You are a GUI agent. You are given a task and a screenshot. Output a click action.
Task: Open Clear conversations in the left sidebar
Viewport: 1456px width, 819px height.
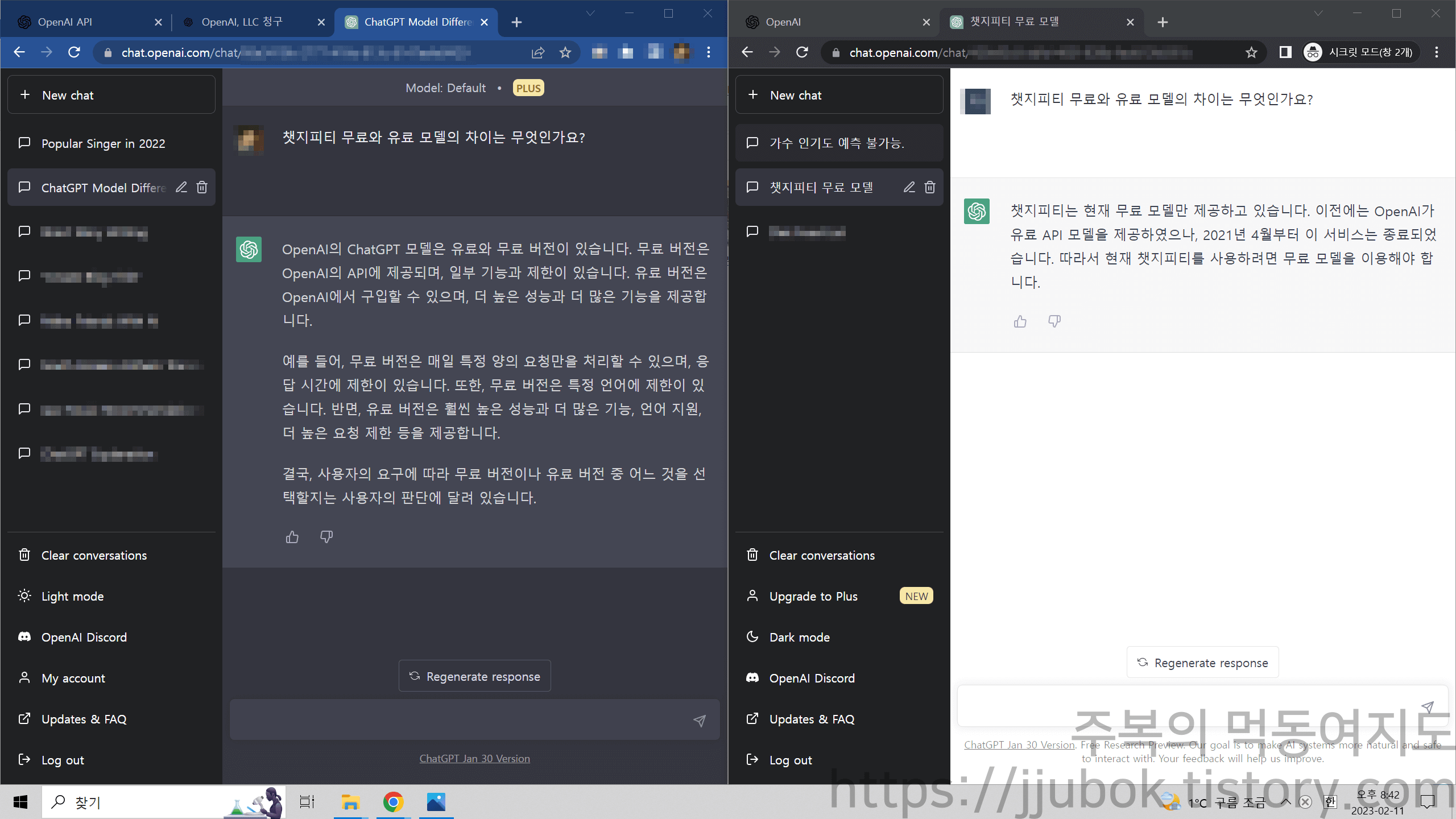pos(93,555)
